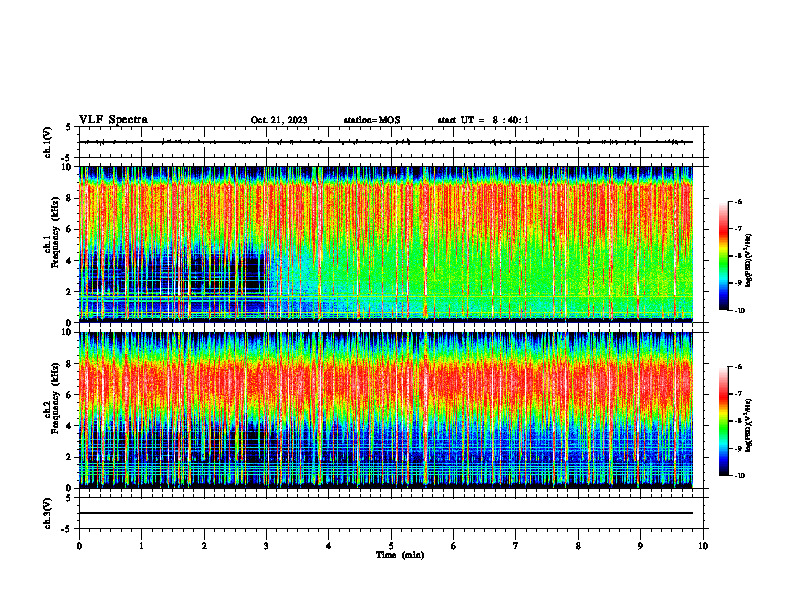
Task: Click the "5" tick on ch.1(V) axis
Action: [69, 127]
